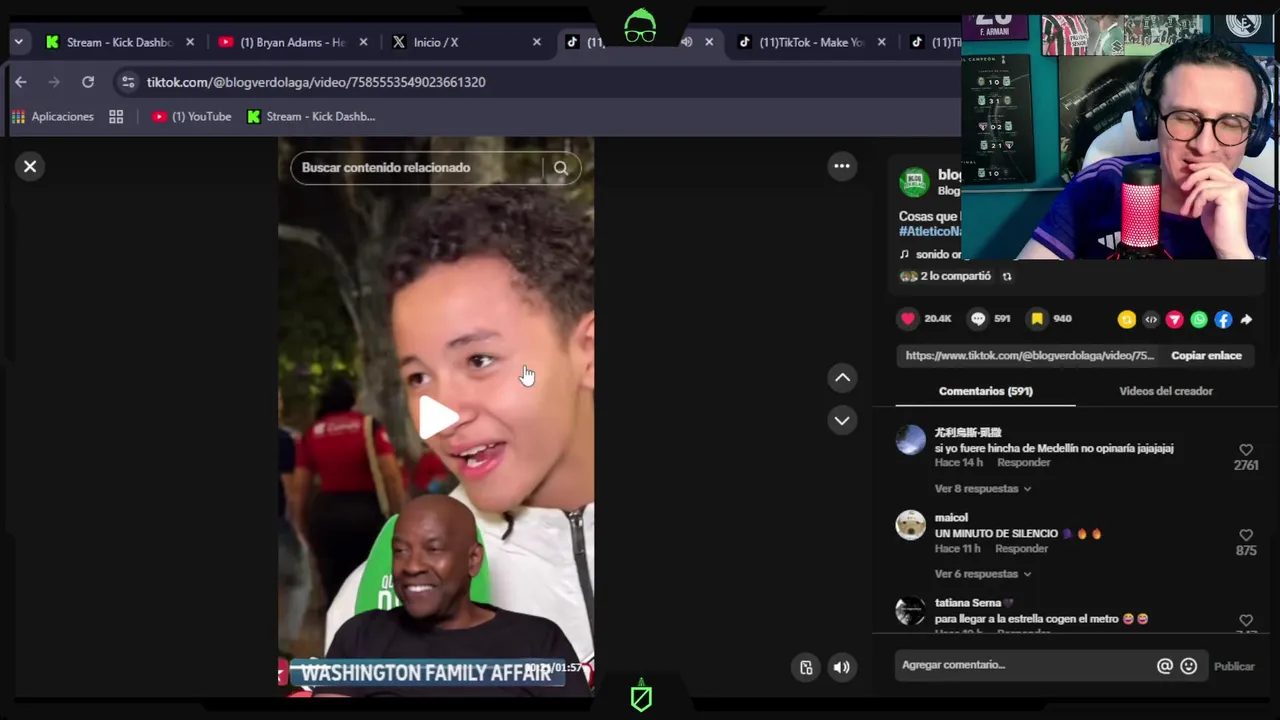Screen dimensions: 1280x720
Task: Close the TikTok - Make Your Day tab
Action: (881, 42)
